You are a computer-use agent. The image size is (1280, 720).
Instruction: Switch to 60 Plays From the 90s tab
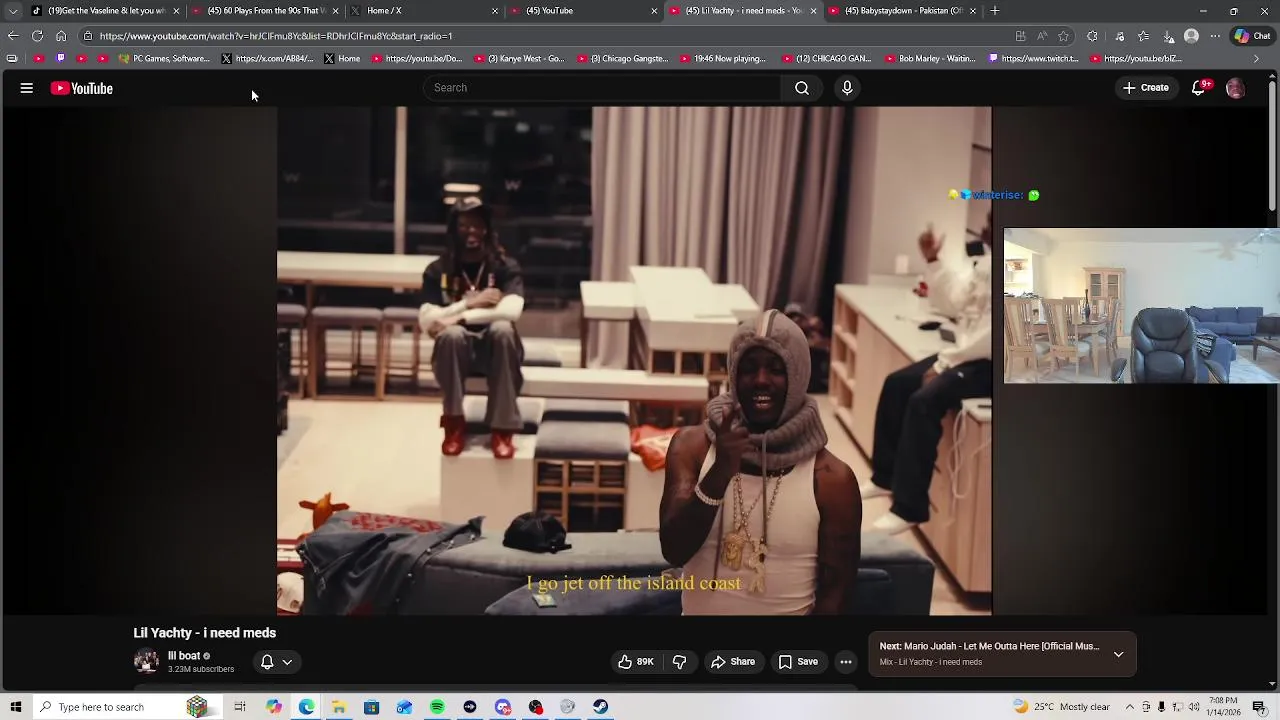(x=265, y=11)
